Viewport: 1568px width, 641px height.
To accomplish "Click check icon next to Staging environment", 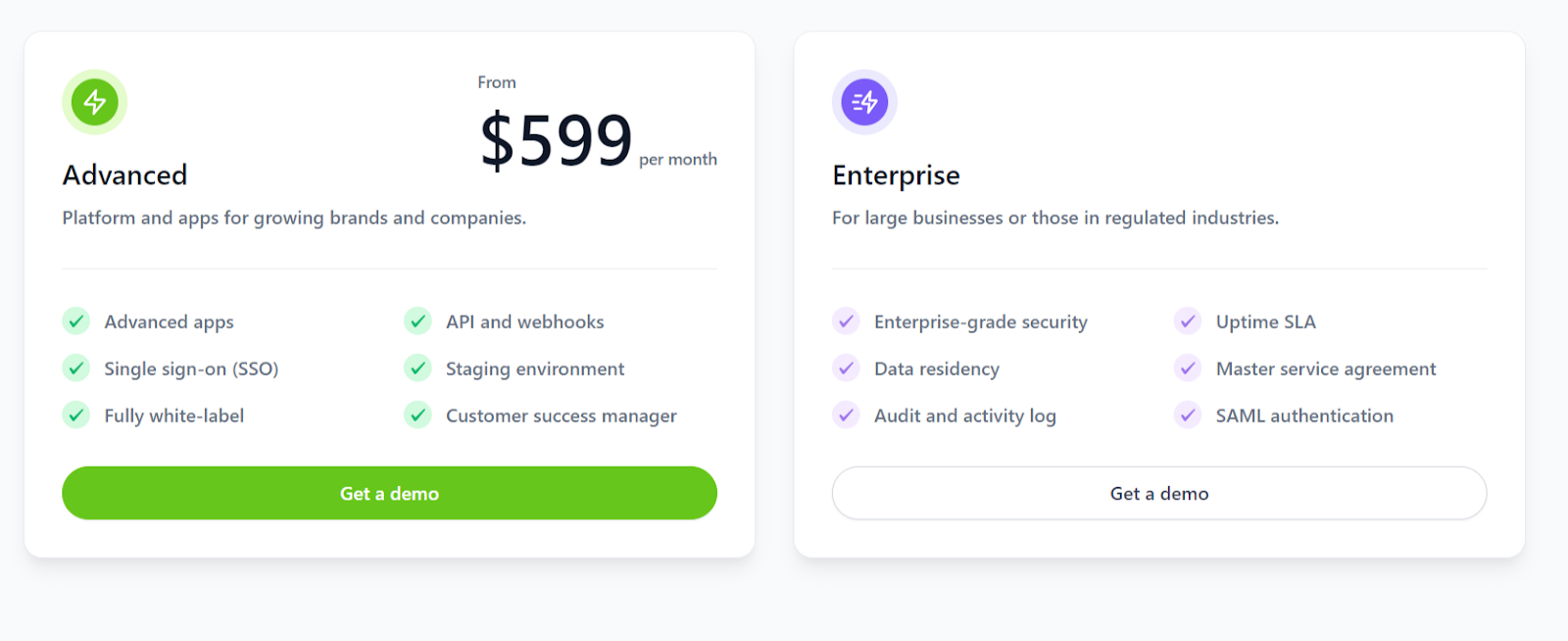I will click(418, 368).
